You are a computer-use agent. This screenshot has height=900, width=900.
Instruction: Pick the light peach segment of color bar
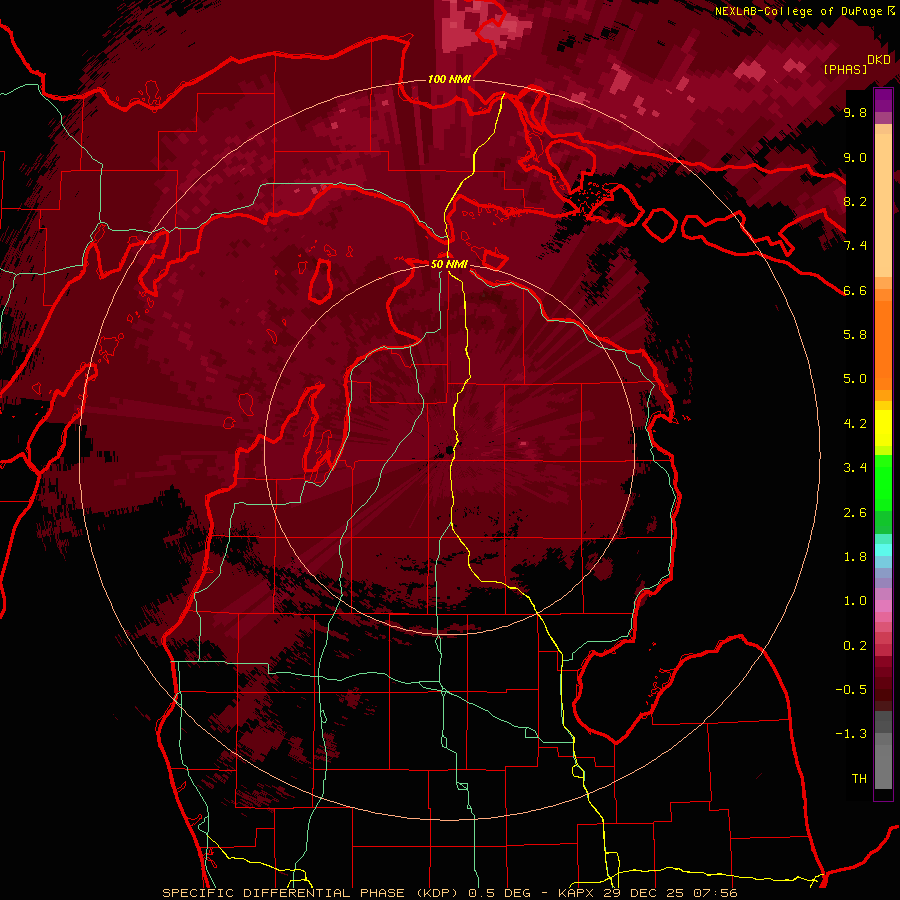pyautogui.click(x=883, y=207)
